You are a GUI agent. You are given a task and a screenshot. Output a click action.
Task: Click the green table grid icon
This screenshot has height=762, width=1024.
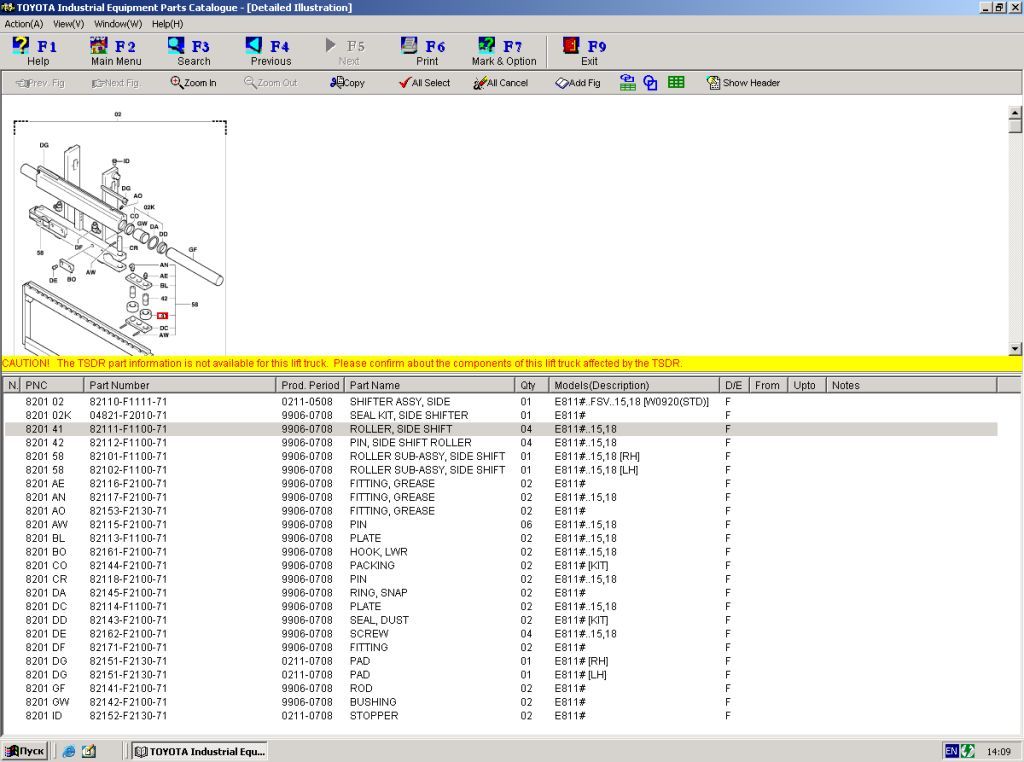pyautogui.click(x=676, y=82)
